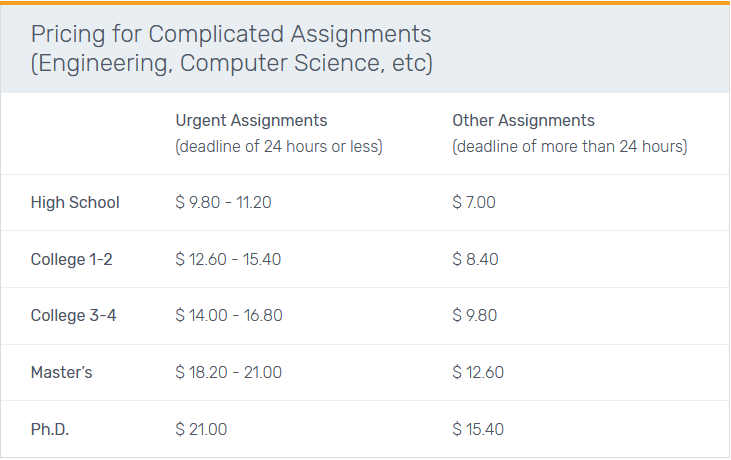Select the $ 15.40 Ph.D. other price
731x460 pixels.
point(478,429)
